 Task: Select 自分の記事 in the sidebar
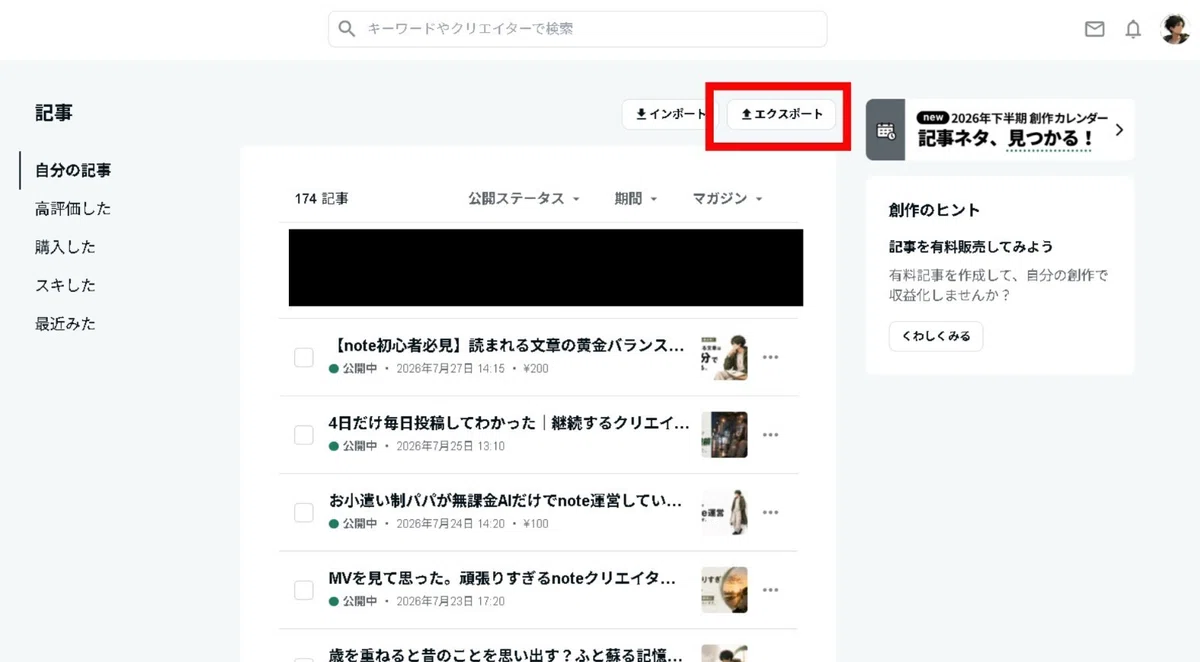coord(73,170)
